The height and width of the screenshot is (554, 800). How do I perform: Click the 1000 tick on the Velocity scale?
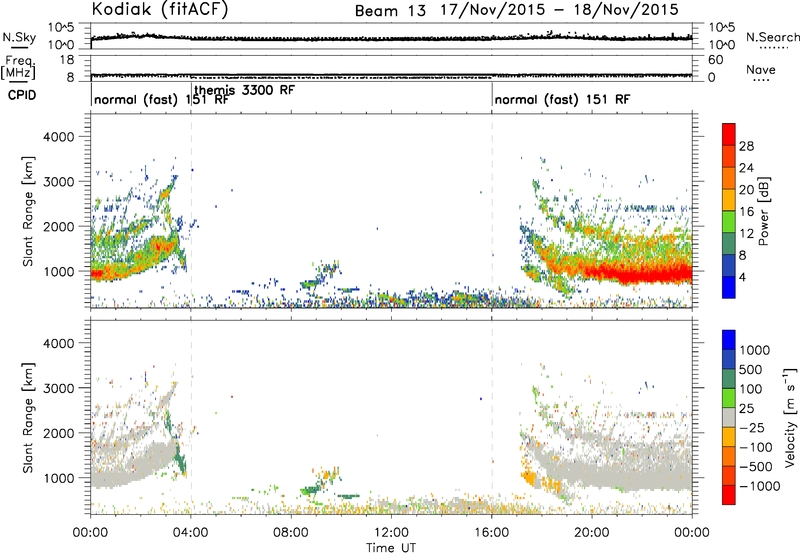(x=755, y=350)
